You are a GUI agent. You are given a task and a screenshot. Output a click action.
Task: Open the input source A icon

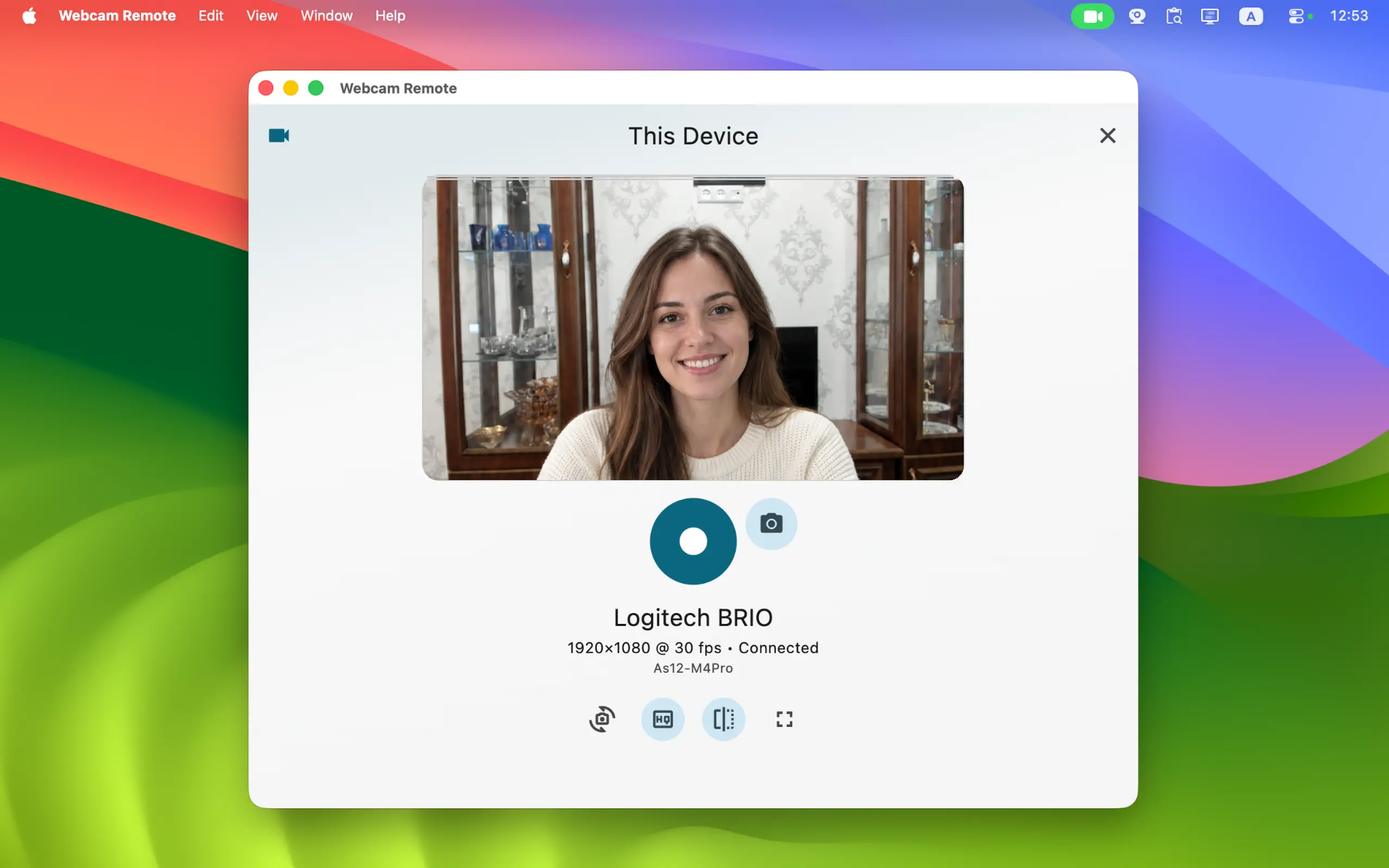point(1251,16)
